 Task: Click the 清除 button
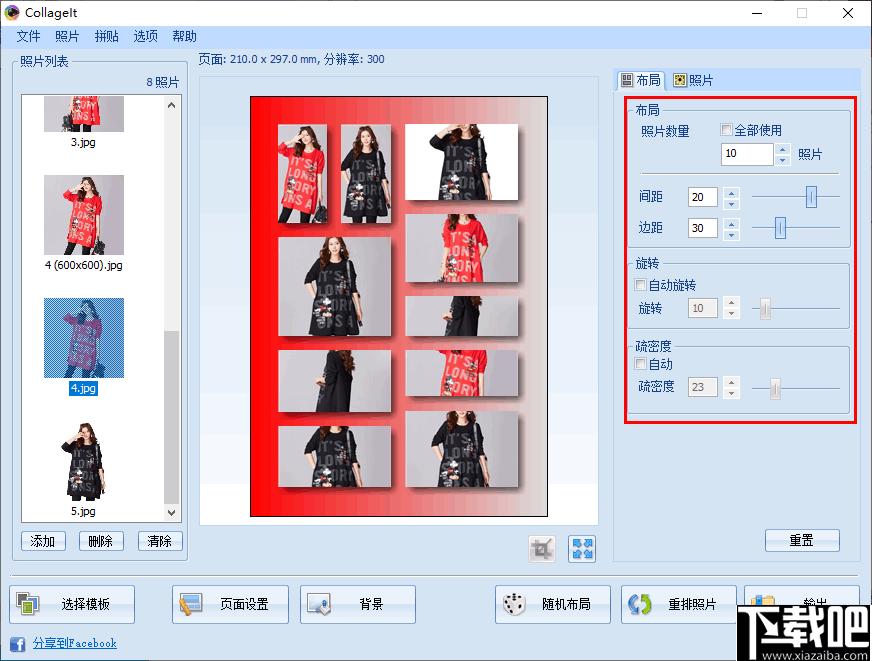click(x=160, y=541)
